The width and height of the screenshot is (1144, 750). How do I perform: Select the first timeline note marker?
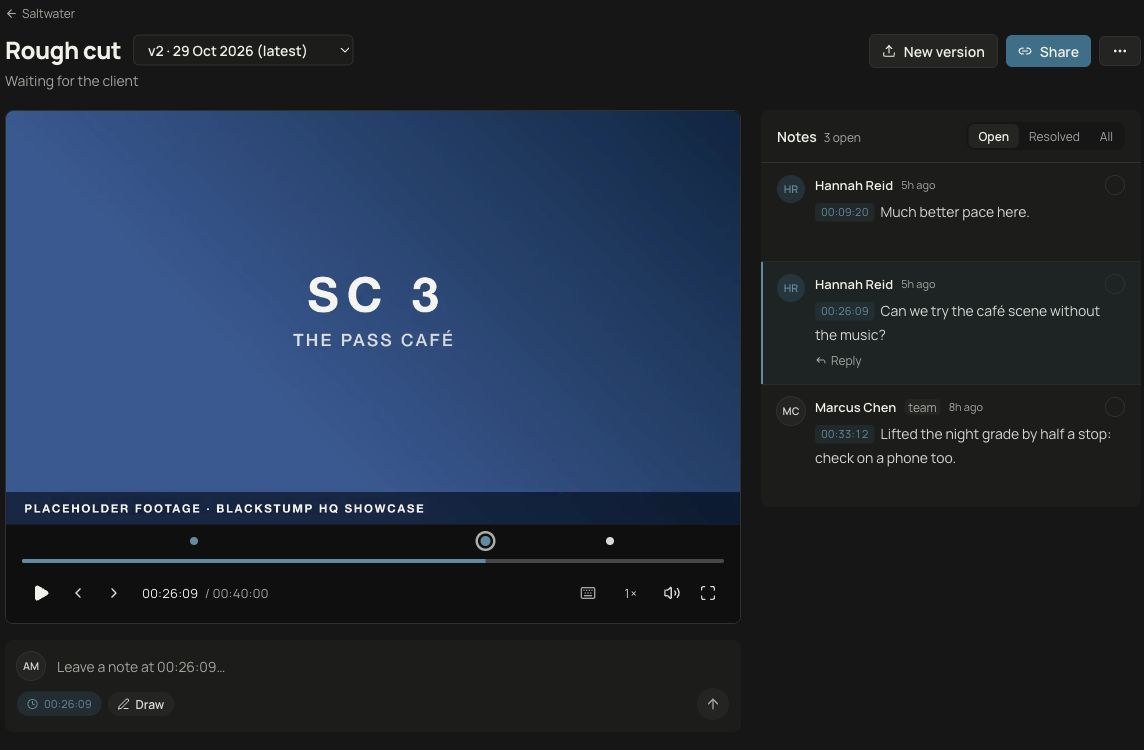tap(194, 541)
